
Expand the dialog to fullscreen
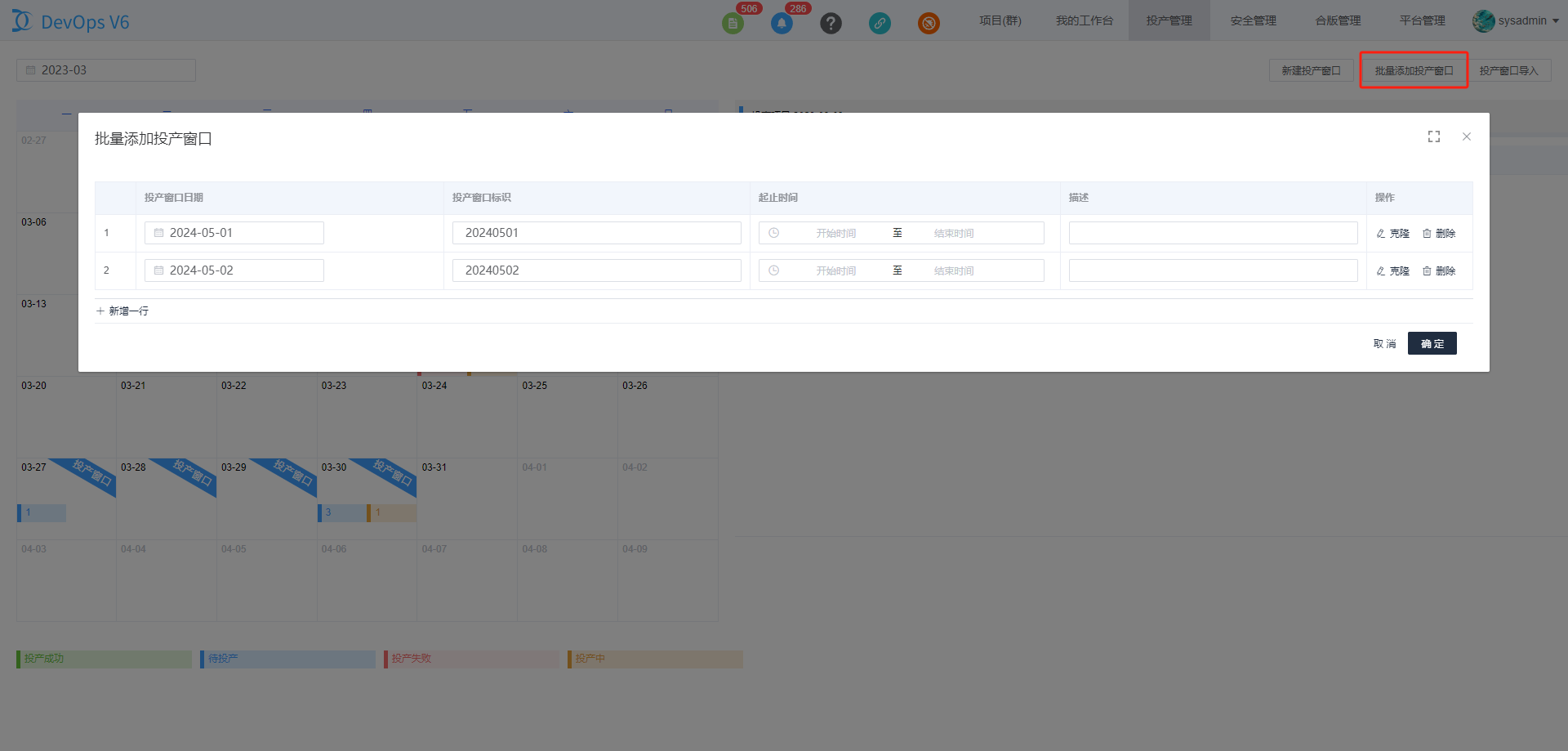pyautogui.click(x=1434, y=136)
